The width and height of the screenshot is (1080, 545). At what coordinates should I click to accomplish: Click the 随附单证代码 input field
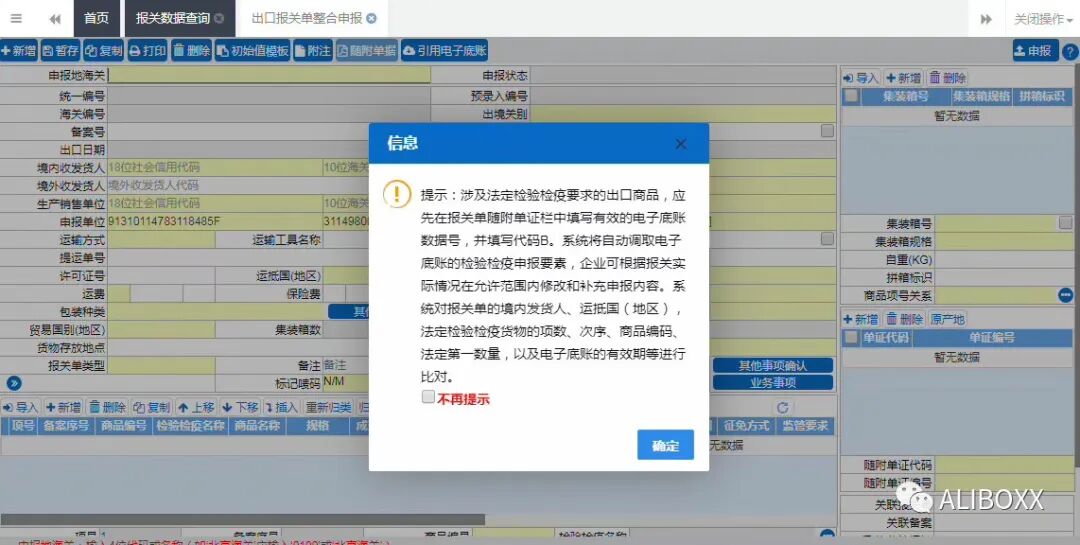pos(1004,465)
